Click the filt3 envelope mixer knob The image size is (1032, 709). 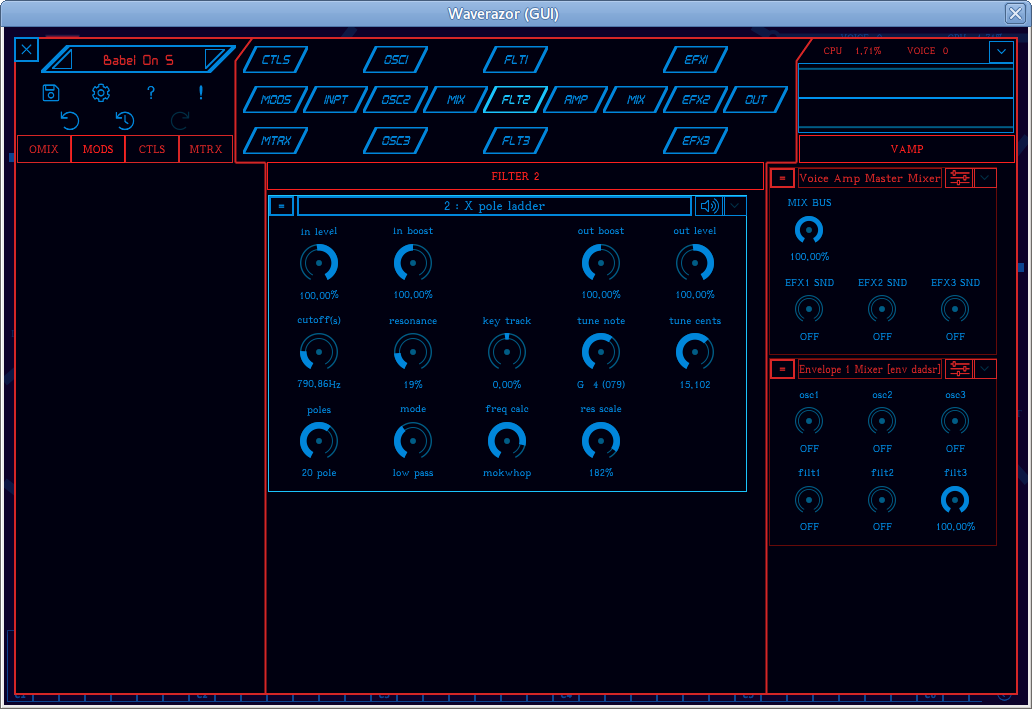(x=955, y=500)
